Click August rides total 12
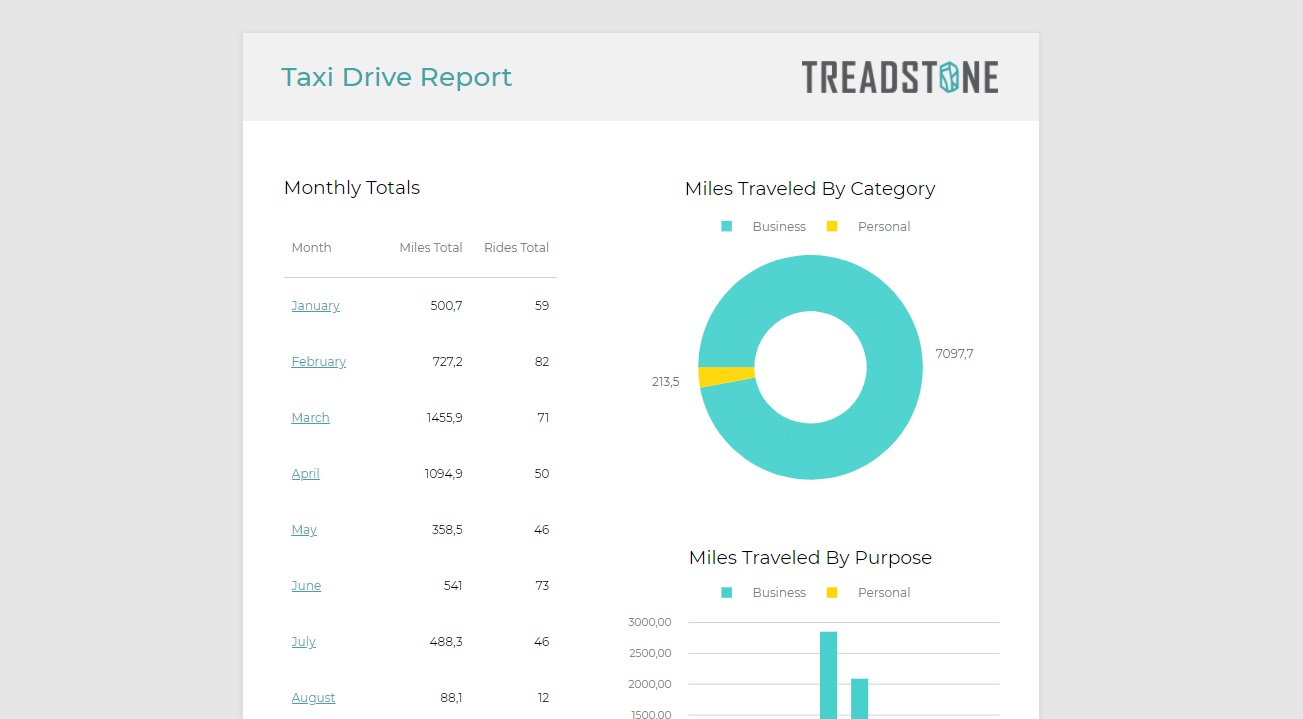1303x719 pixels. (x=543, y=698)
